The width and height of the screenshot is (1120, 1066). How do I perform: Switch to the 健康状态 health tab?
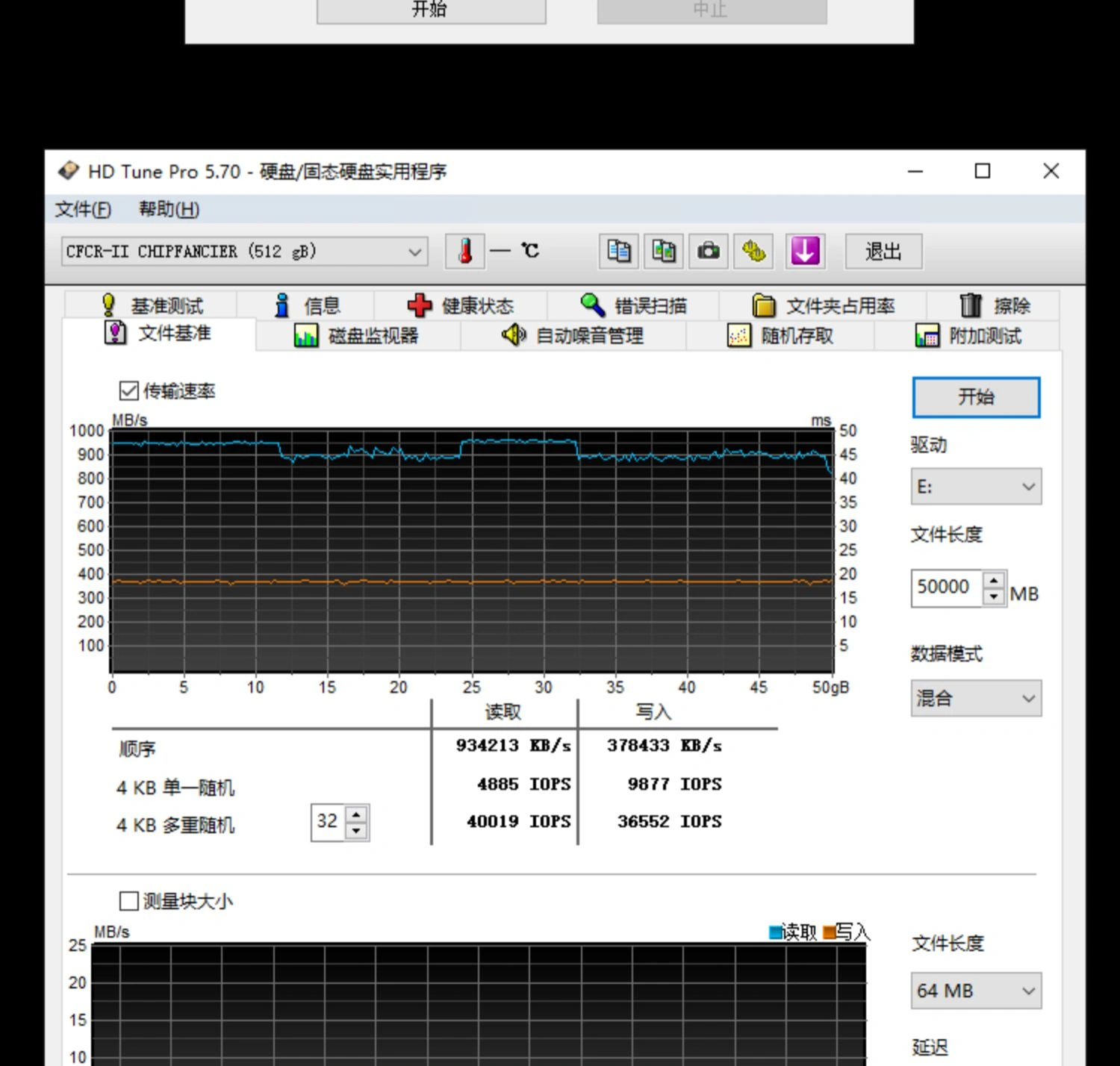pyautogui.click(x=461, y=305)
